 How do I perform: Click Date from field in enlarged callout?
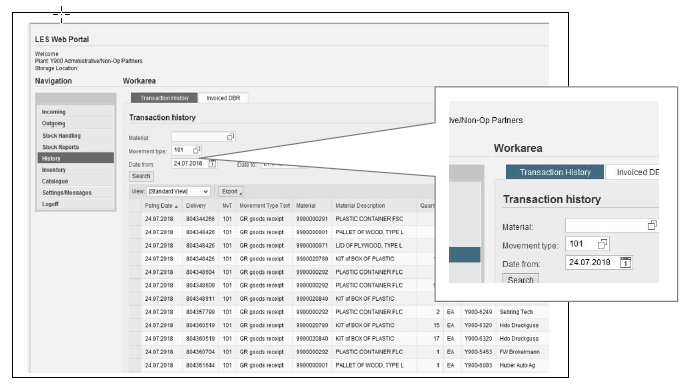pyautogui.click(x=598, y=262)
